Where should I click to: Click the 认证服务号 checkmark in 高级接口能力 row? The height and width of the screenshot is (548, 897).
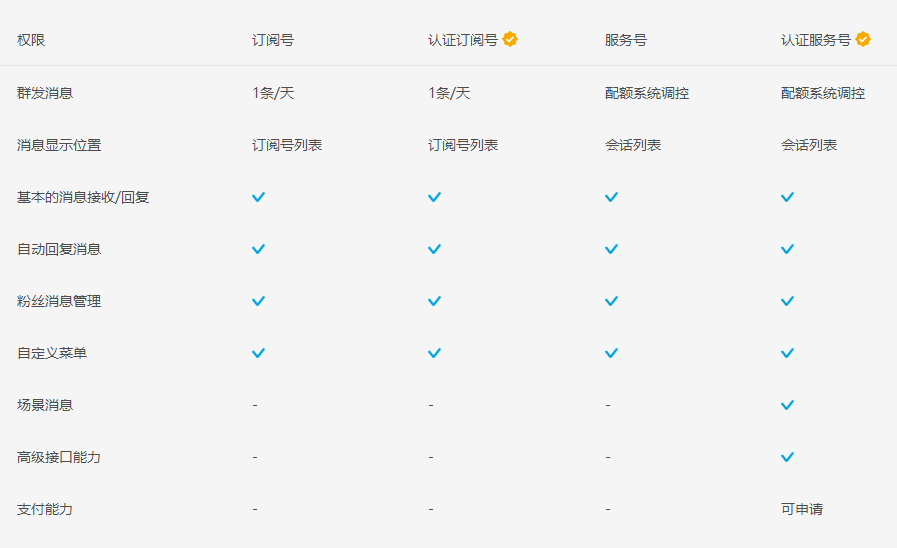pyautogui.click(x=788, y=458)
